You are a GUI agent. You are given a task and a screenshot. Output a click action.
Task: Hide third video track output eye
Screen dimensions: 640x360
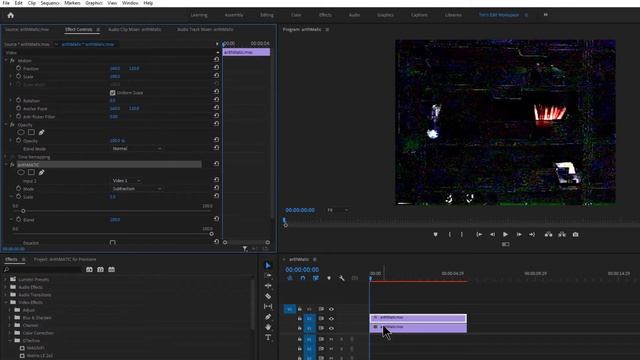pos(331,328)
